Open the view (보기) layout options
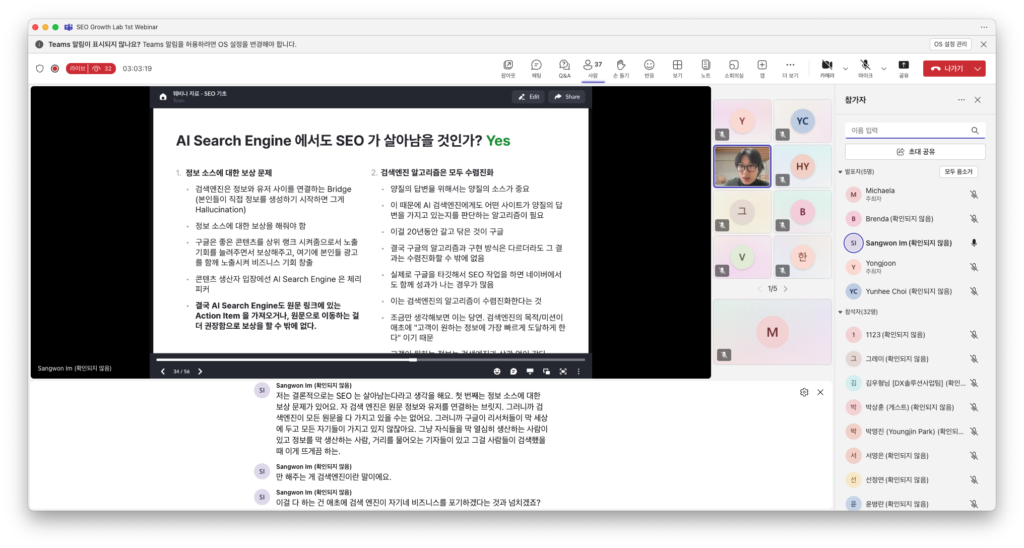This screenshot has height=548, width=1024. tap(677, 69)
